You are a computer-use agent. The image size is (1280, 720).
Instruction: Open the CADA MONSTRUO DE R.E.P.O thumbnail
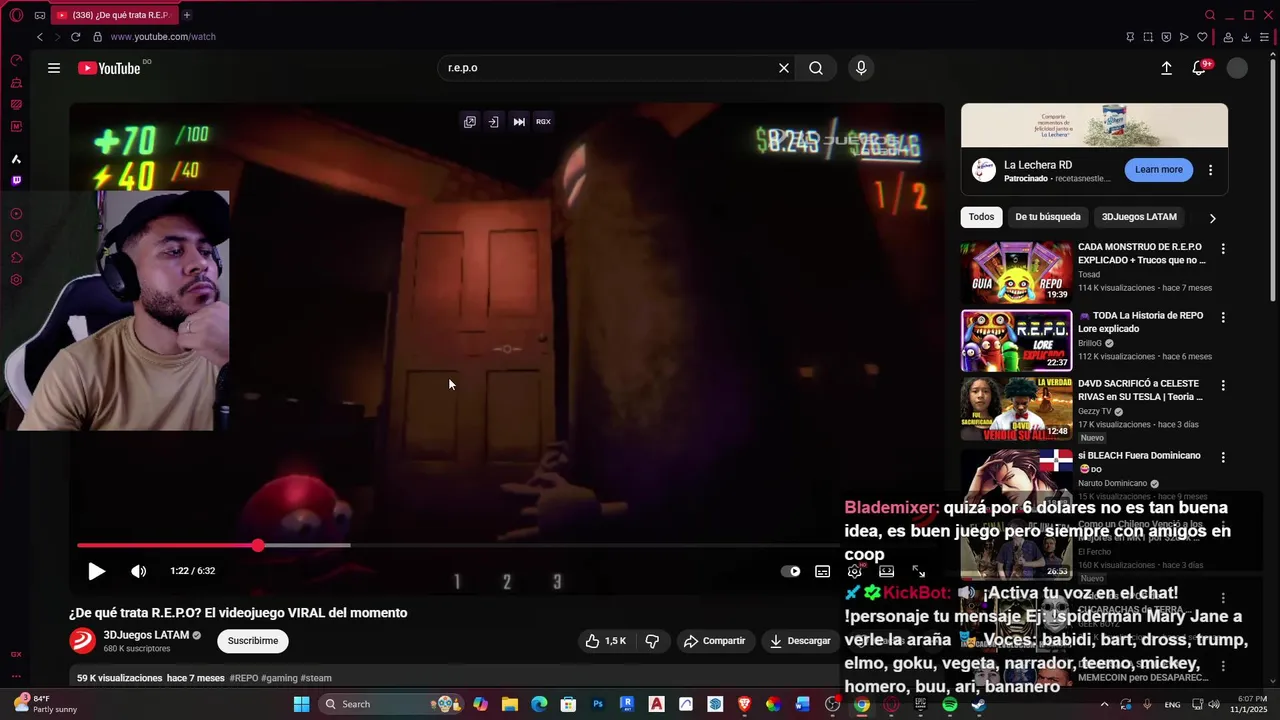[1016, 272]
